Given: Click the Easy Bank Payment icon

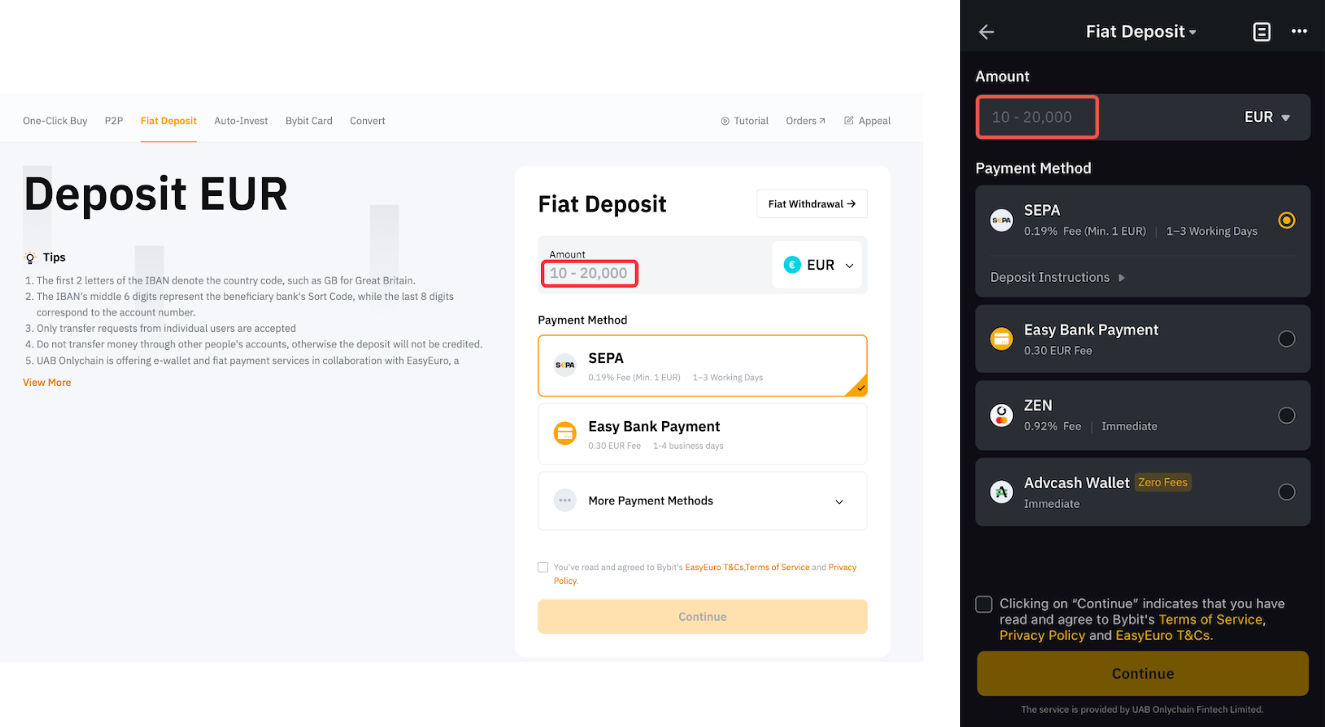Looking at the screenshot, I should [565, 434].
